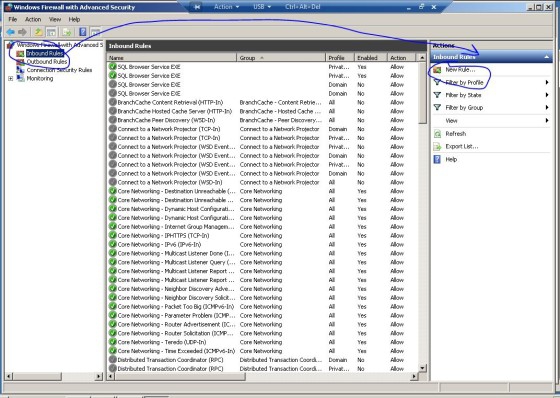
Task: Click the Help icon in Actions pane
Action: click(x=437, y=159)
